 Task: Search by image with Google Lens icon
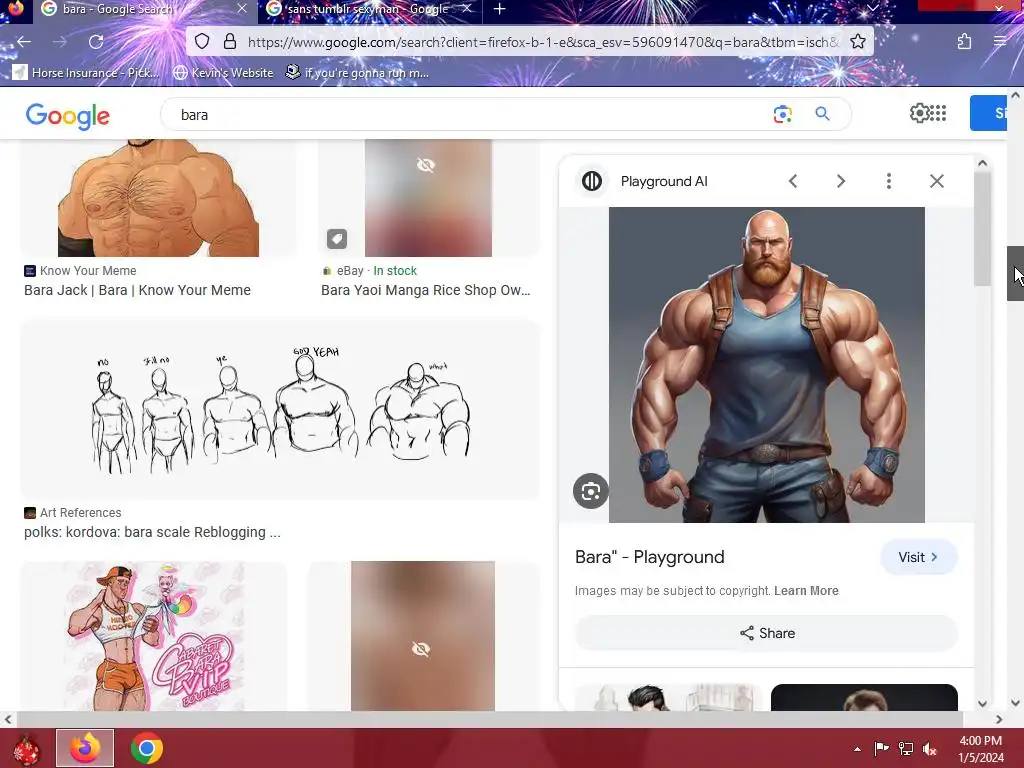click(782, 114)
